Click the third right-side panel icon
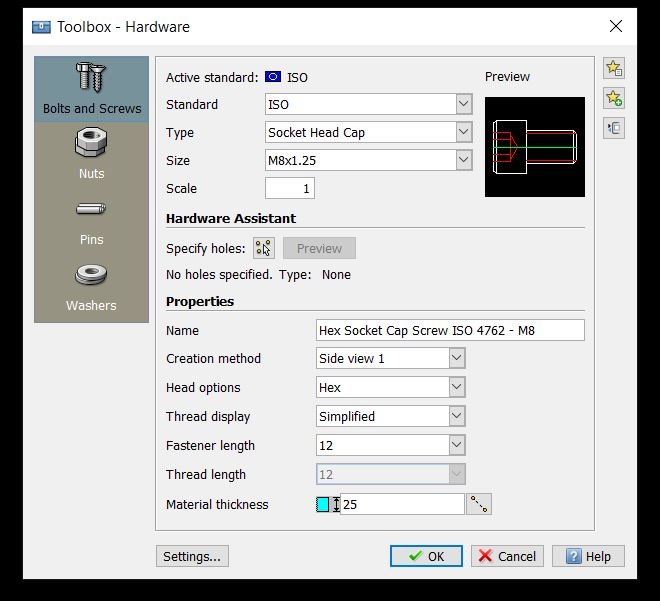 coord(614,128)
